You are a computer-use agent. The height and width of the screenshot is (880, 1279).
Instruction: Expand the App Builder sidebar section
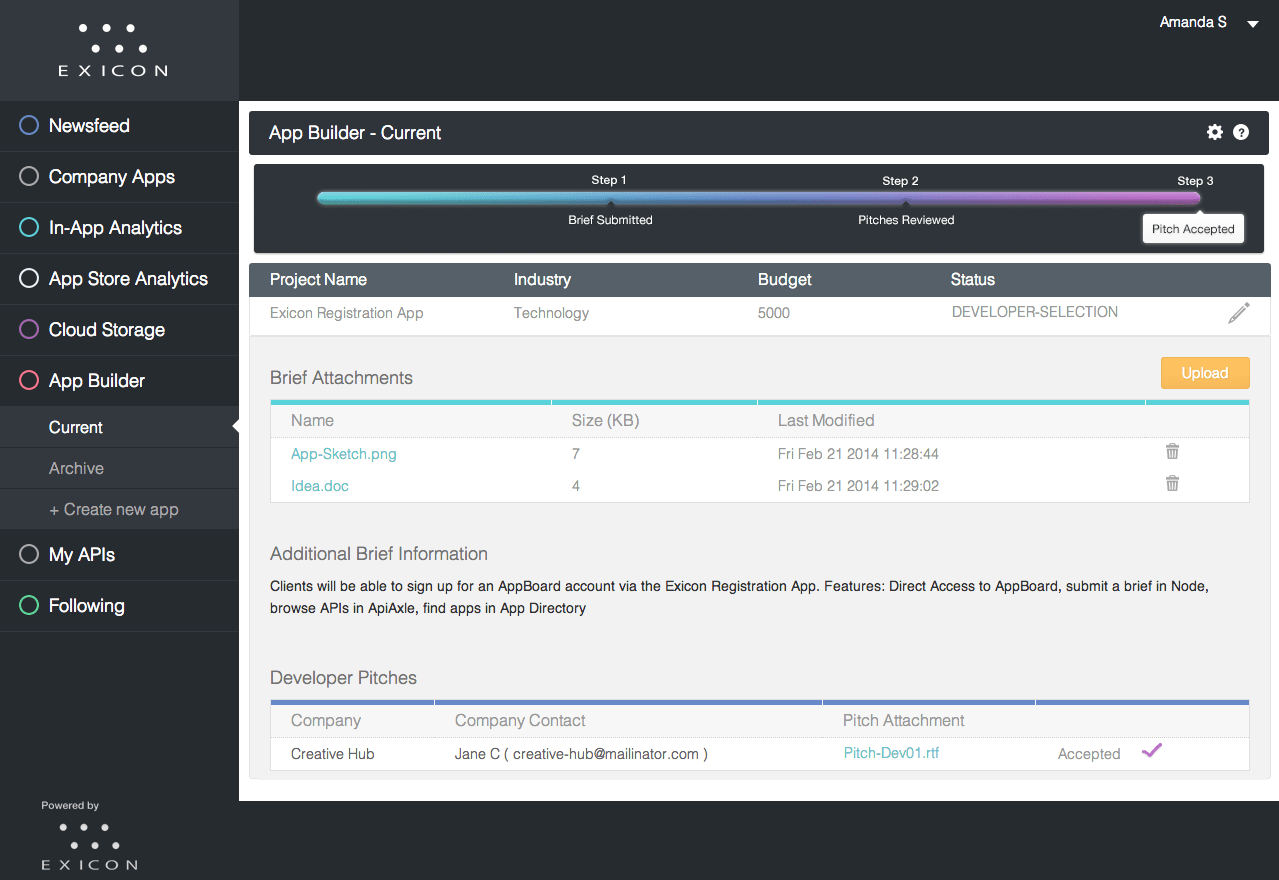click(97, 381)
